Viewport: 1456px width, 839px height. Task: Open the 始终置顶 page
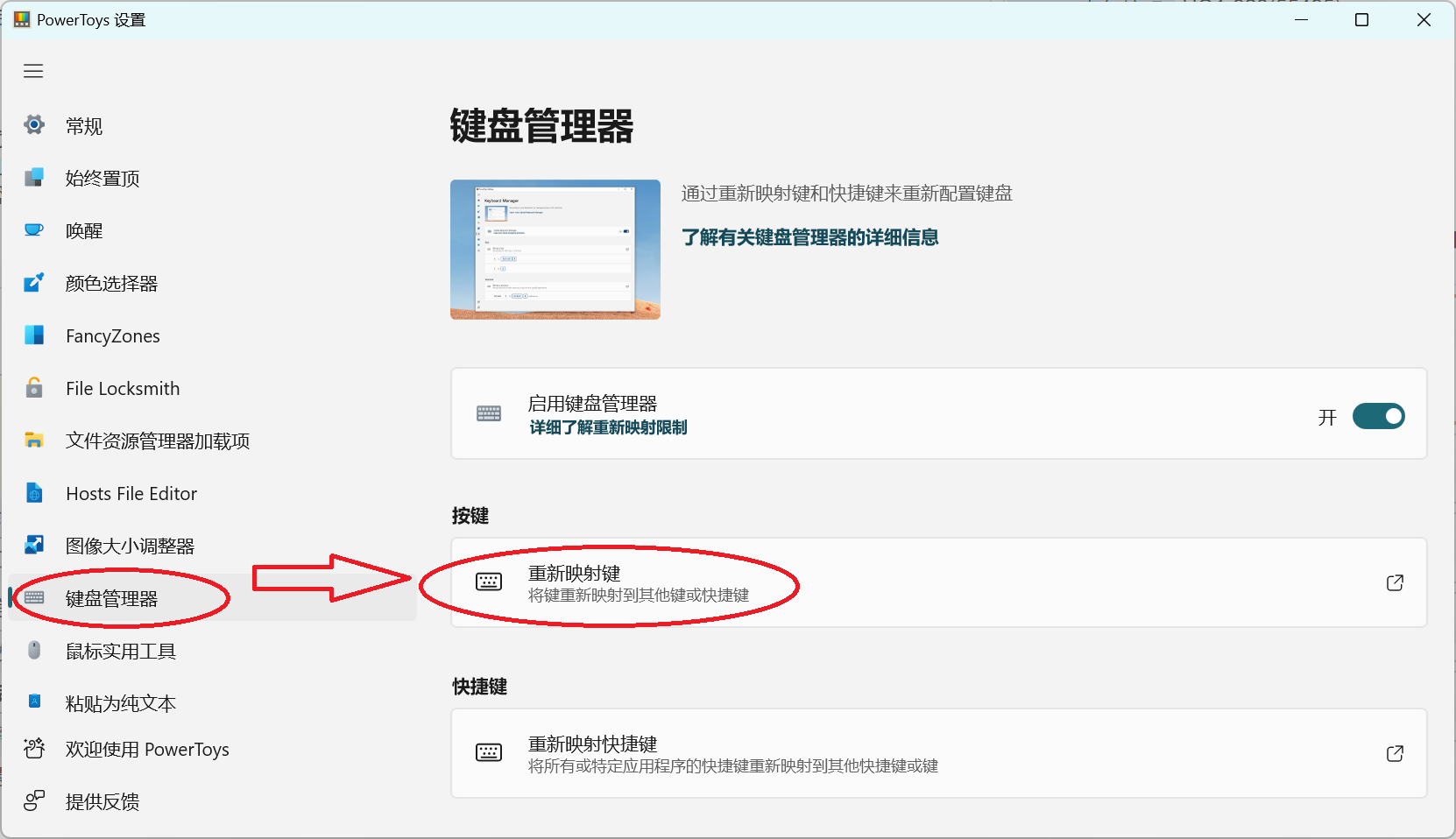pyautogui.click(x=212, y=179)
